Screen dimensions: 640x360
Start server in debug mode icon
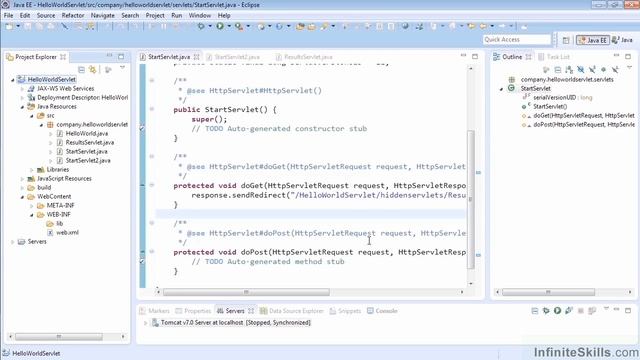coord(546,311)
